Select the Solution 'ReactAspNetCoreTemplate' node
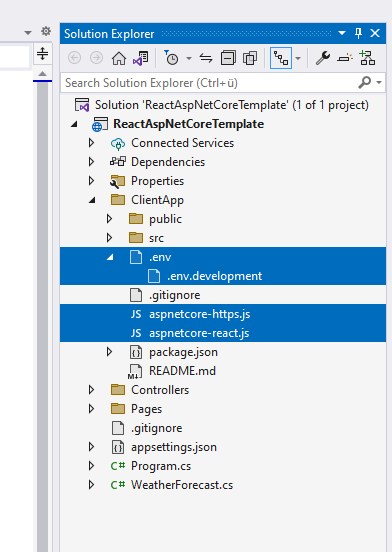 pyautogui.click(x=232, y=105)
